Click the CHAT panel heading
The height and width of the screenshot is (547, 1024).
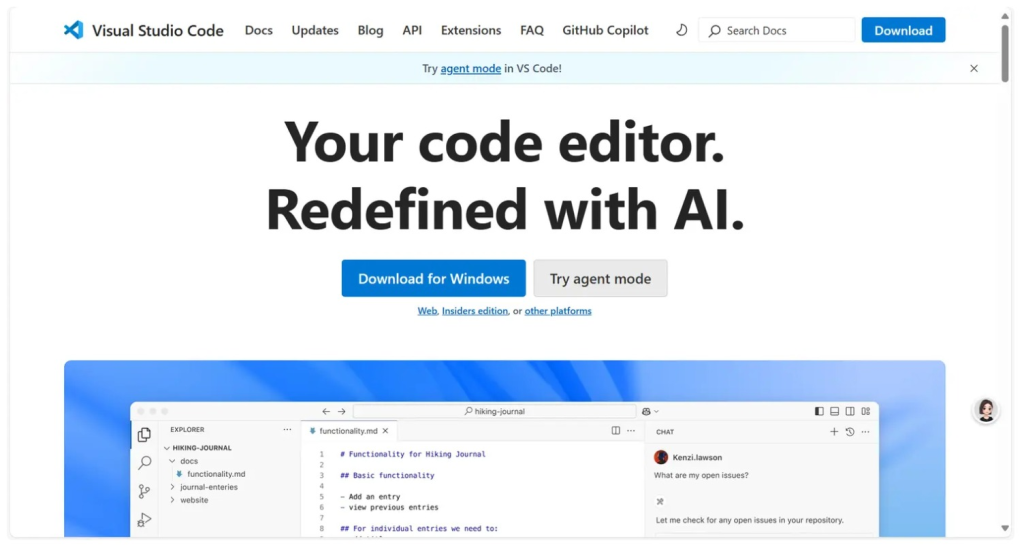[665, 432]
